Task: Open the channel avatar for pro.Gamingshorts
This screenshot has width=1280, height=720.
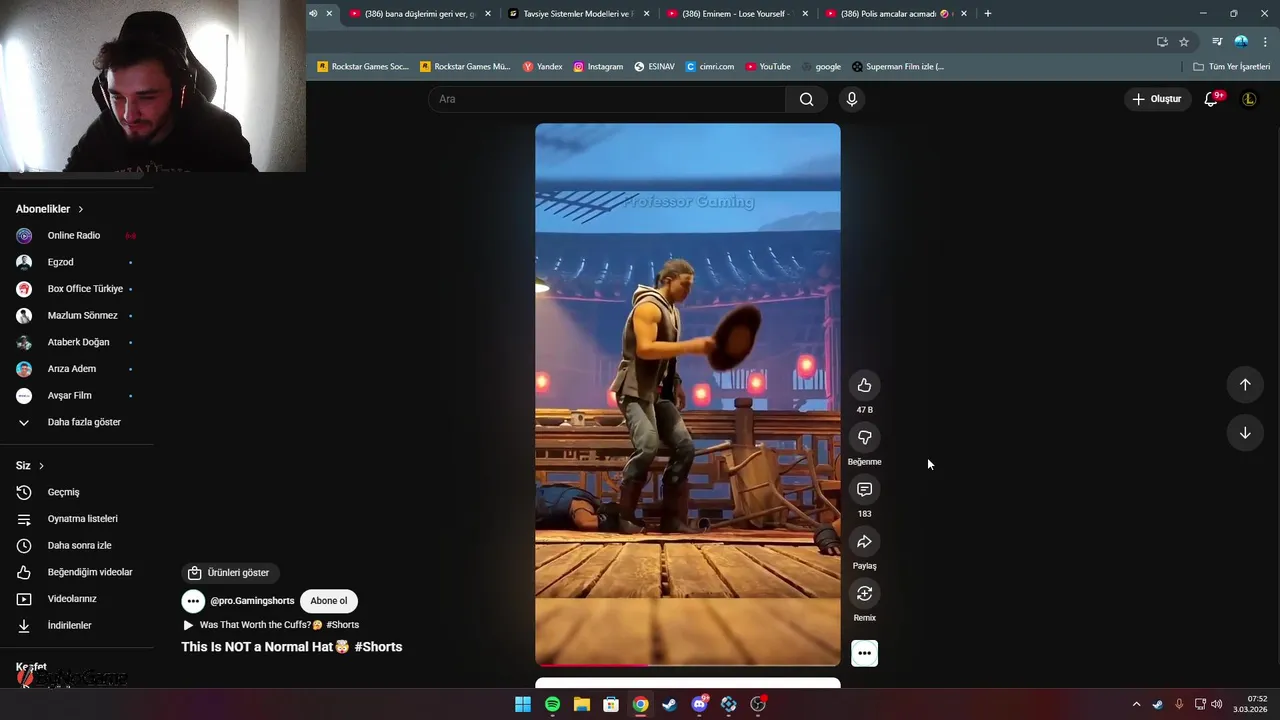Action: [193, 601]
